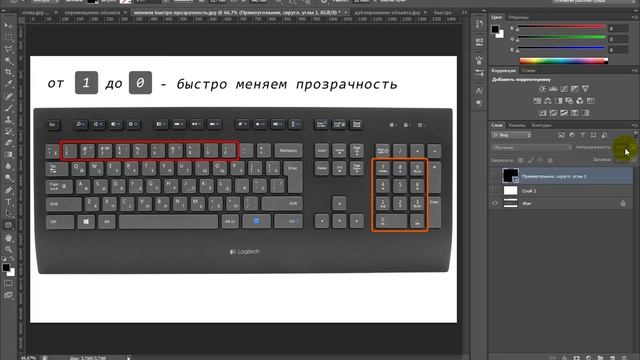This screenshot has height=360, width=640.
Task: Toggle lock all padlock icon
Action: pyautogui.click(x=550, y=160)
